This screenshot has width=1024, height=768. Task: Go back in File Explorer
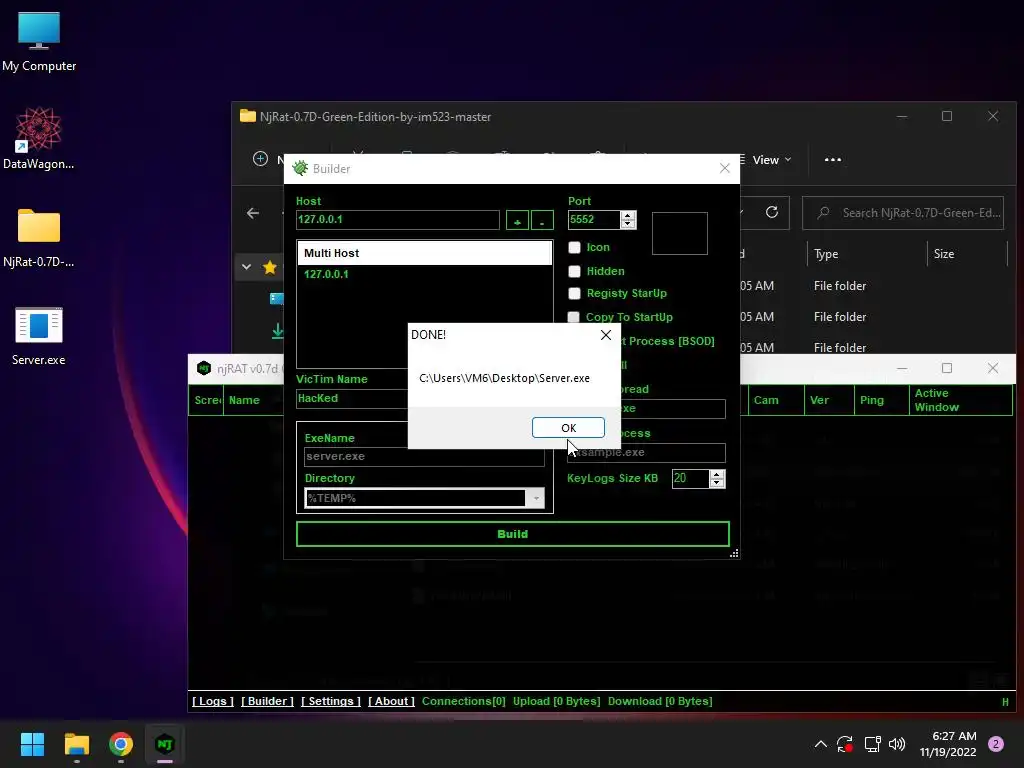click(x=253, y=213)
